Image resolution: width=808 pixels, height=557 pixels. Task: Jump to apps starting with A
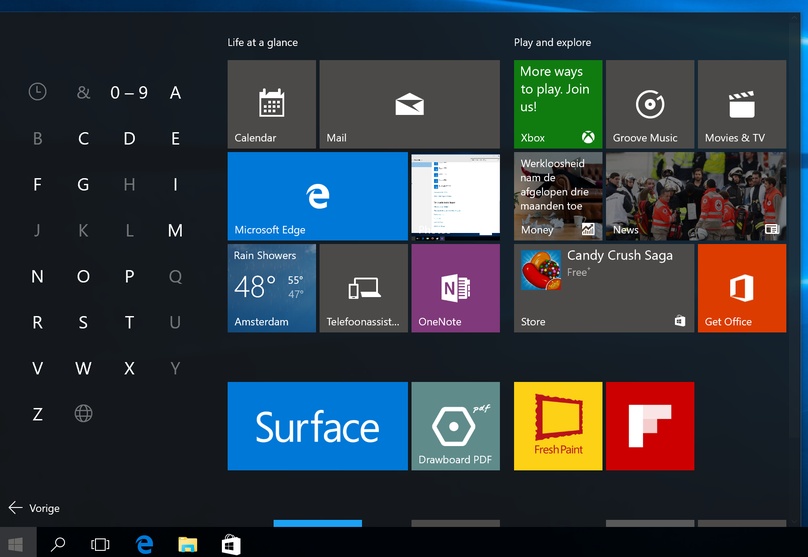click(x=175, y=93)
